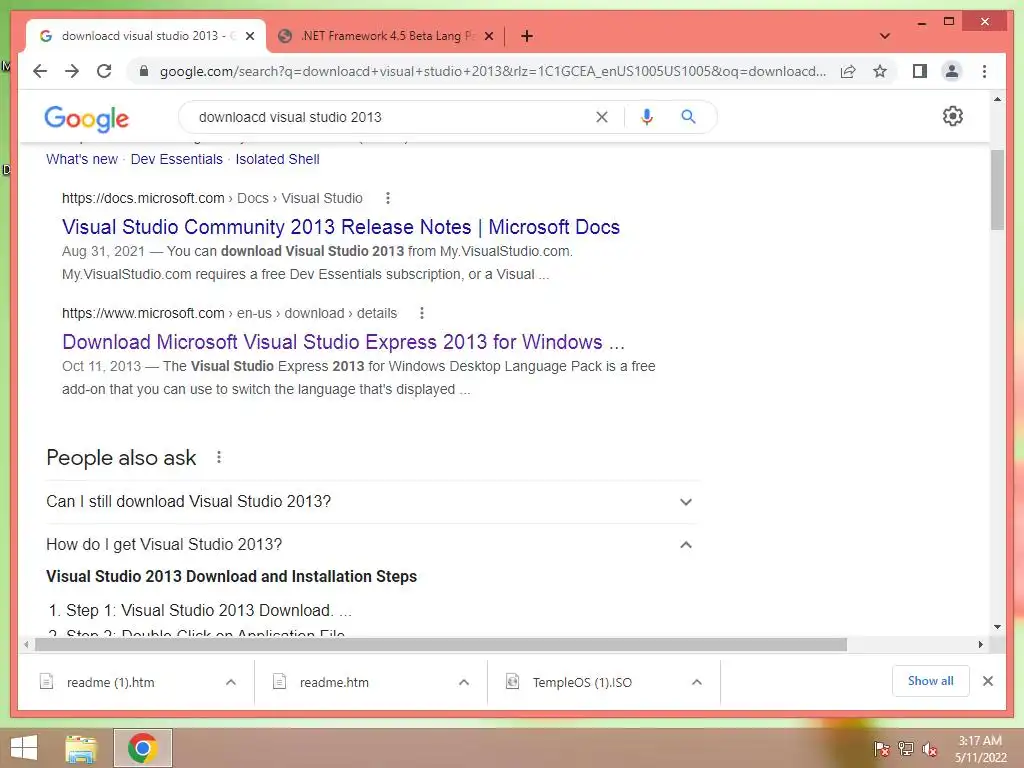Open tab search dropdown arrow
This screenshot has height=768, width=1024.
point(885,36)
